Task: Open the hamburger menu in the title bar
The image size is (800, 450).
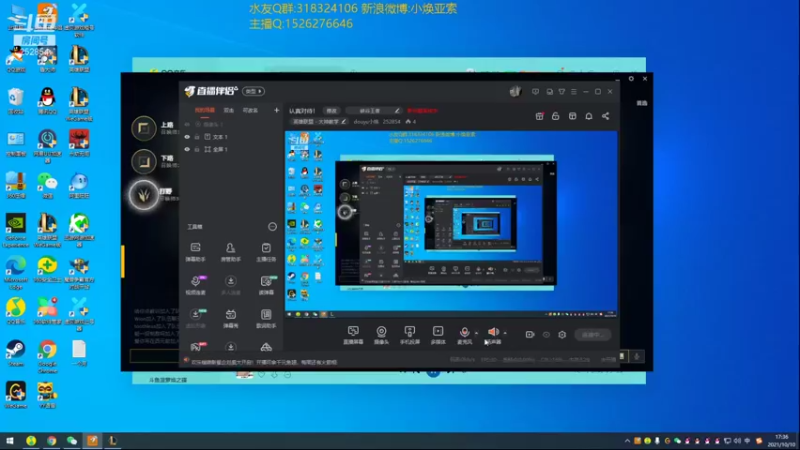Action: click(573, 92)
